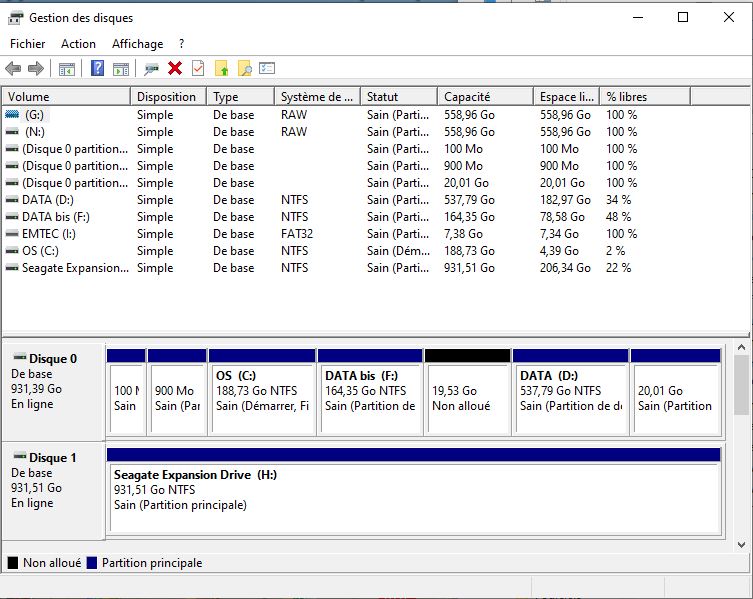753x599 pixels.
Task: Click the Back arrow toolbar icon
Action: pos(13,69)
